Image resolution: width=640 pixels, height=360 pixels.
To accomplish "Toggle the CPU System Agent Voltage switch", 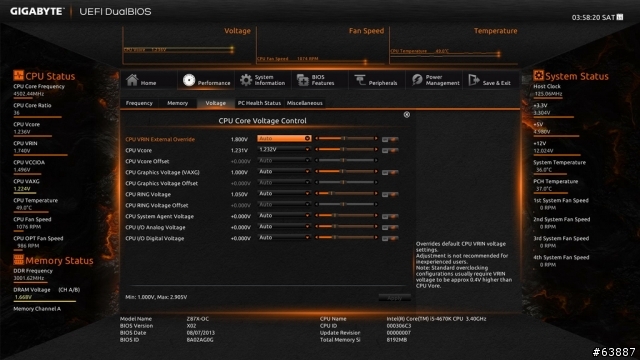I will pos(390,217).
